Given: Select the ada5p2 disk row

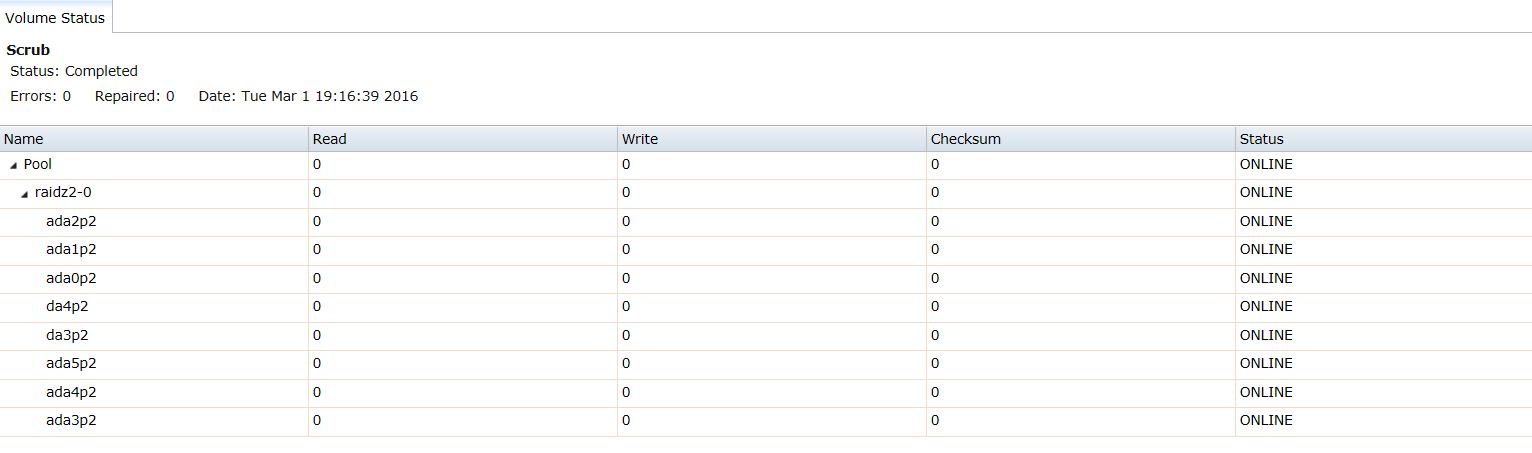Looking at the screenshot, I should coord(766,364).
